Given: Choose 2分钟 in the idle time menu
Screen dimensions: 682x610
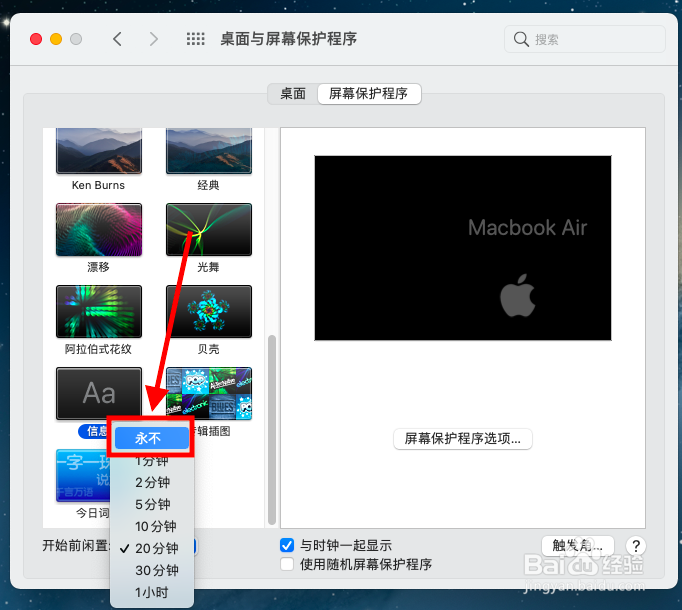Looking at the screenshot, I should coord(152,483).
